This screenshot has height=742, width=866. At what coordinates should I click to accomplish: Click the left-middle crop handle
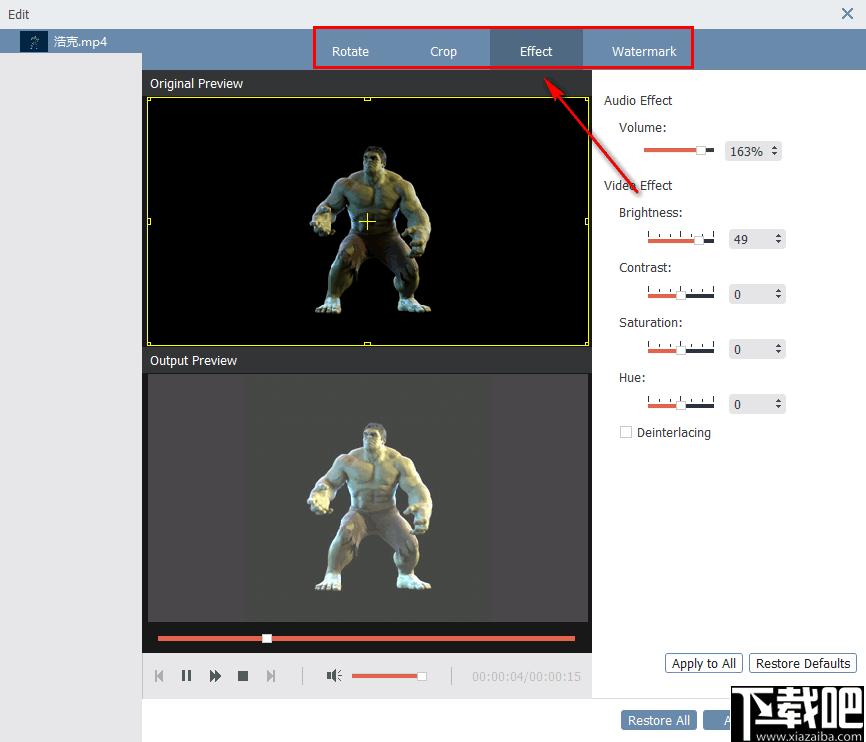click(149, 222)
